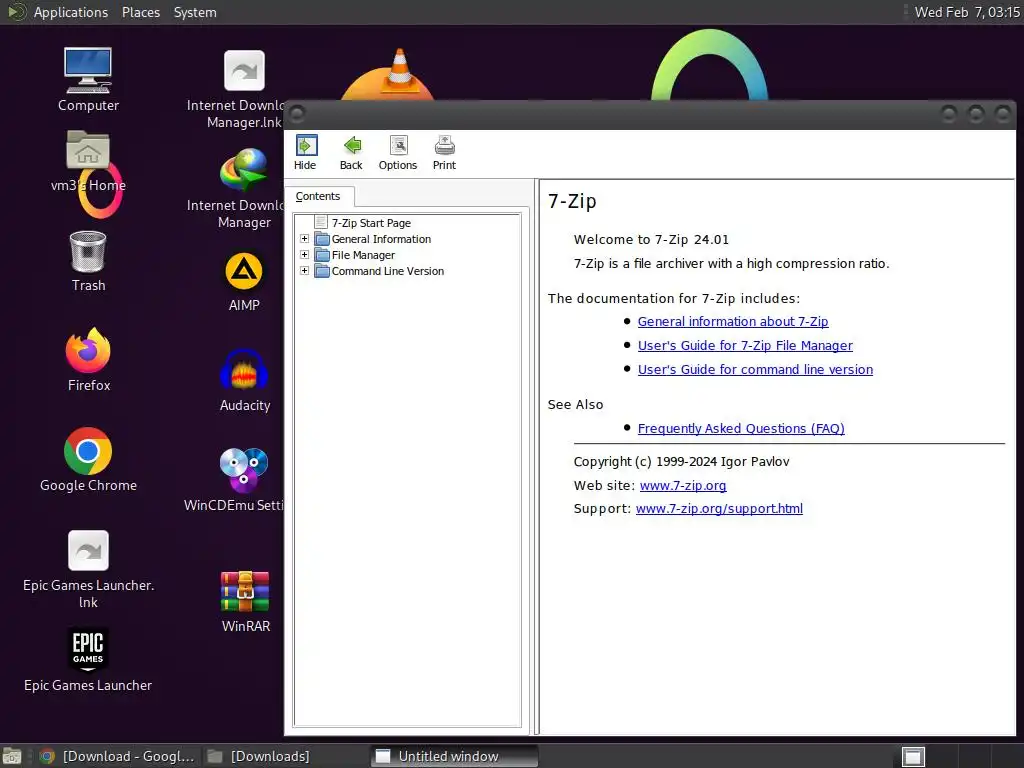
Task: Go Back using the green arrow button
Action: [x=351, y=153]
